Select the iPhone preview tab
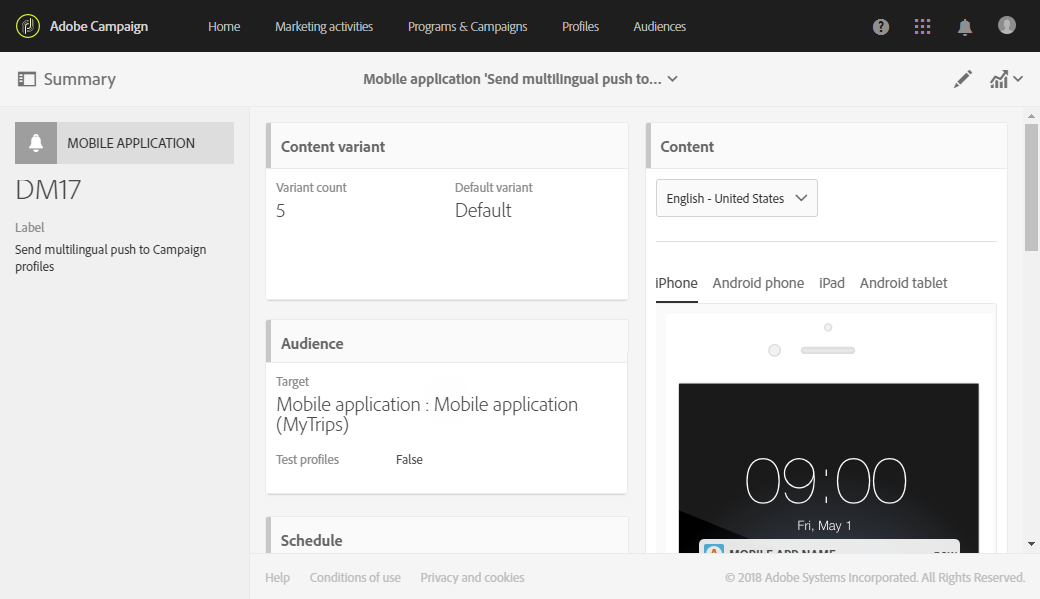The width and height of the screenshot is (1040, 599). (x=676, y=283)
